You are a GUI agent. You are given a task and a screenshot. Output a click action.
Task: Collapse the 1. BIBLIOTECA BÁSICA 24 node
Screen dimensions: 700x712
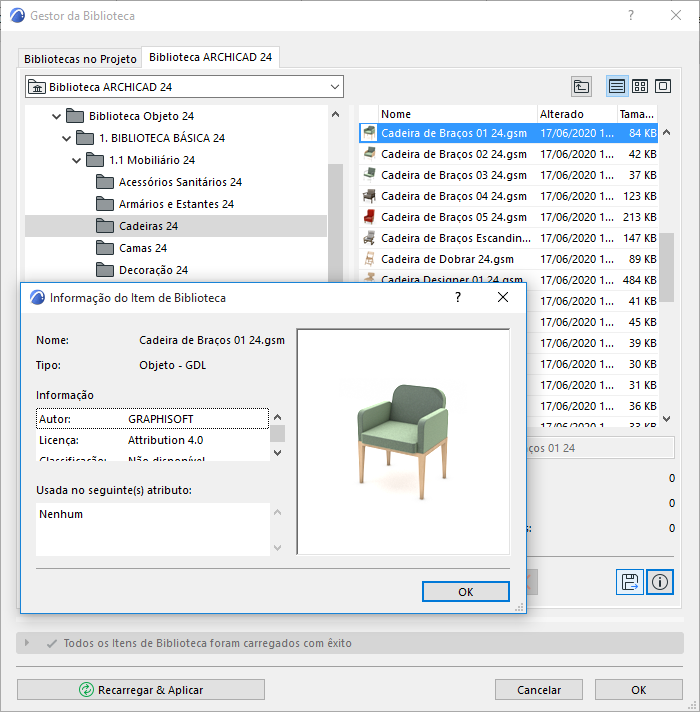pos(66,138)
